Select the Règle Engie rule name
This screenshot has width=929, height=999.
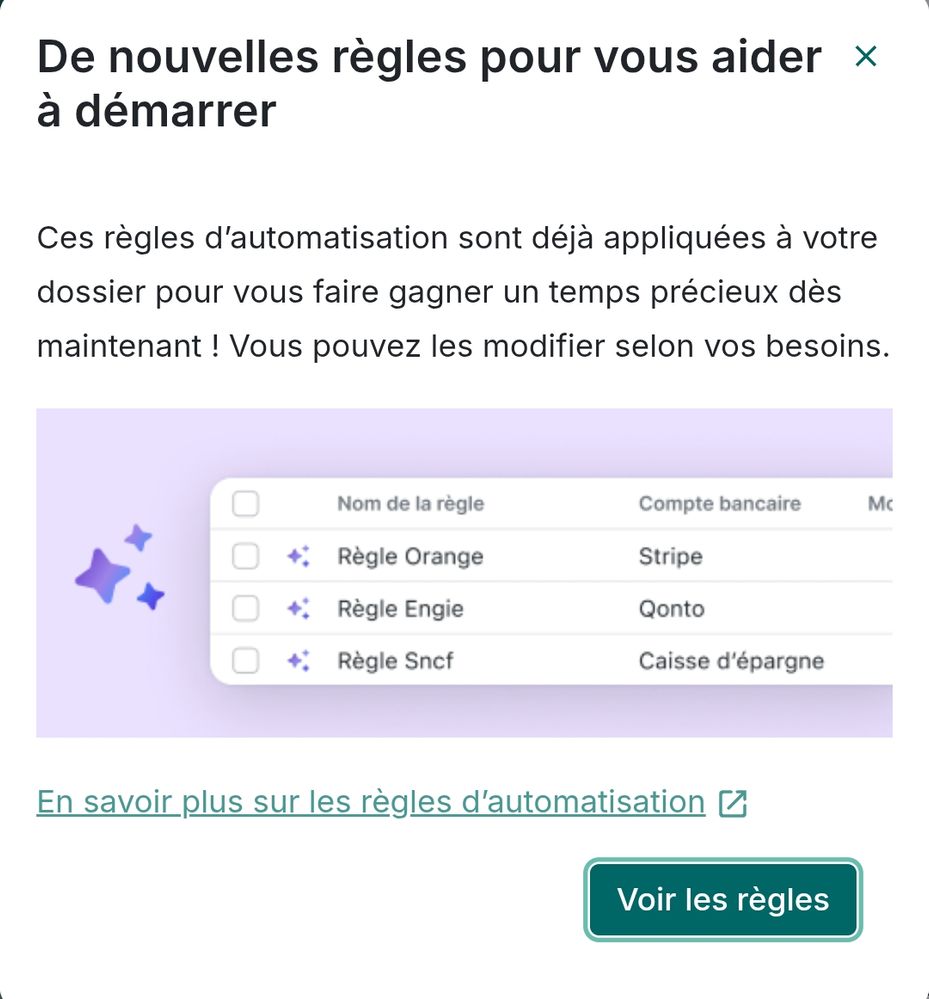point(400,608)
